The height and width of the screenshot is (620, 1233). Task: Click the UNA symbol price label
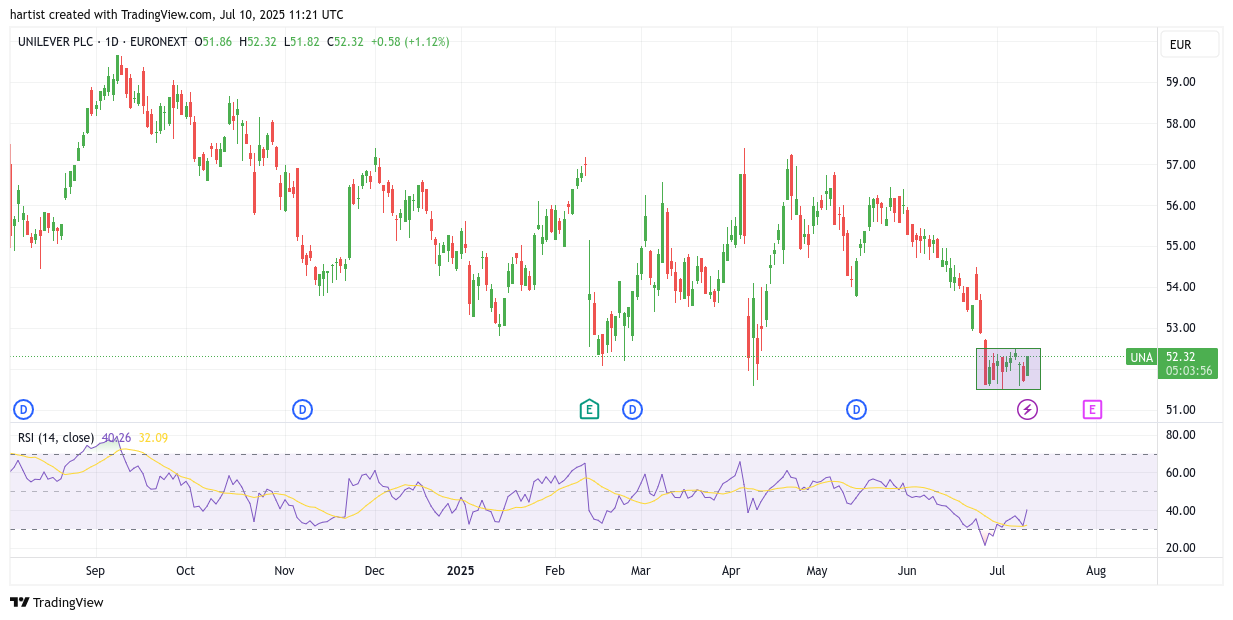pos(1141,357)
